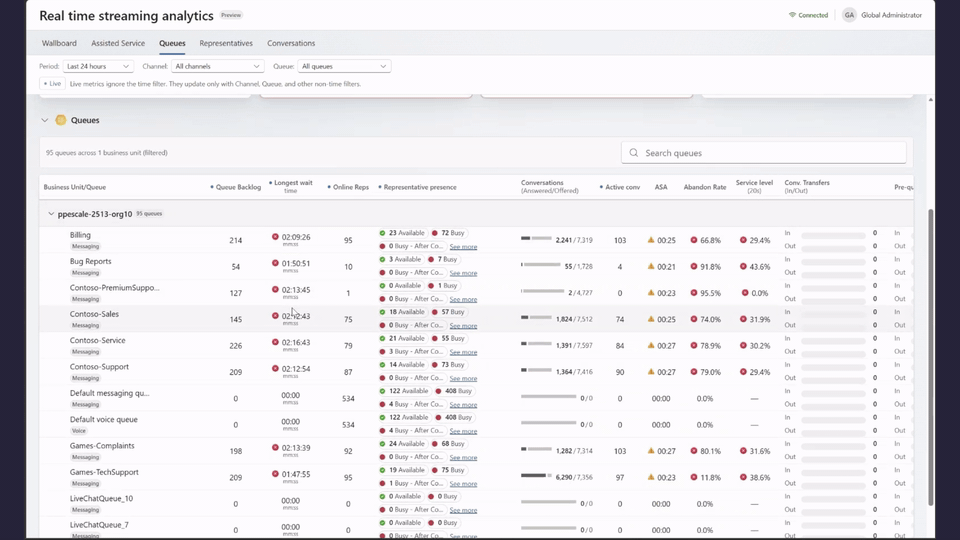This screenshot has width=960, height=540.
Task: Click Games-TechSupport longest wait red alert icon
Action: pyautogui.click(x=276, y=473)
